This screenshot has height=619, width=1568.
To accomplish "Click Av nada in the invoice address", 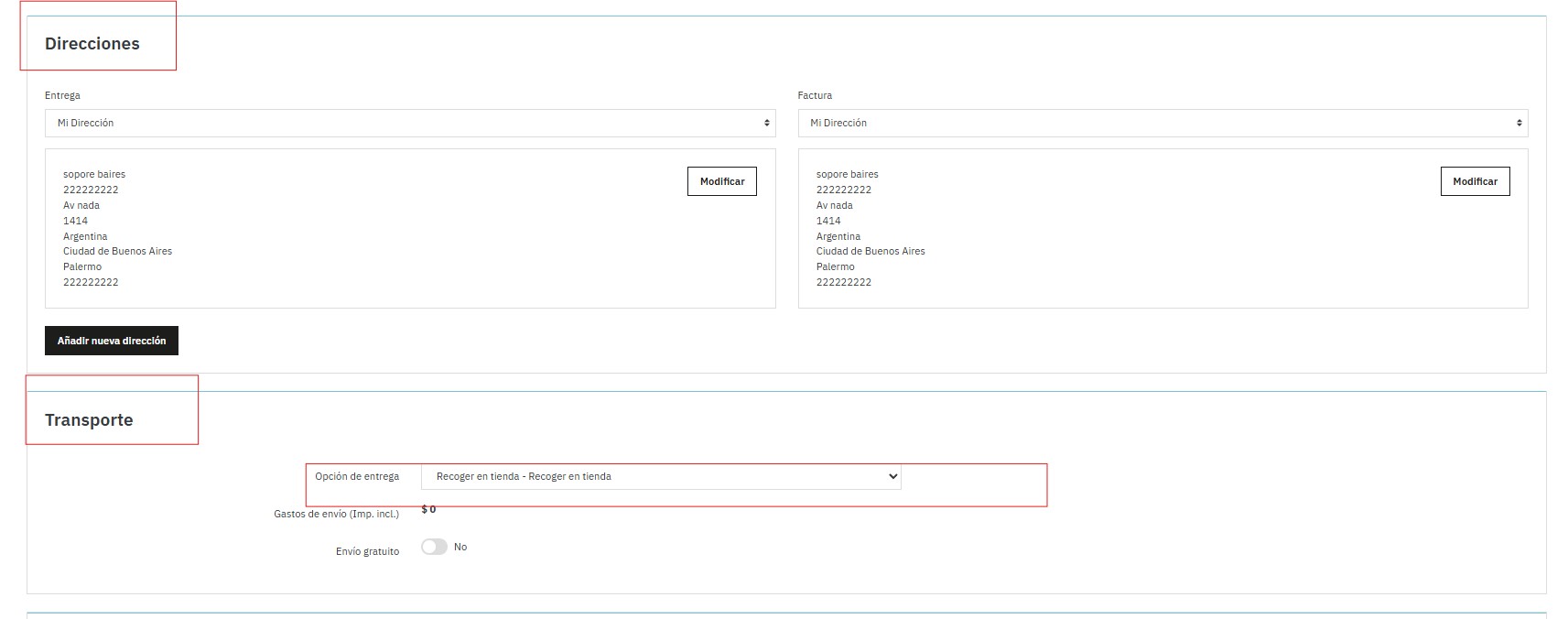I will (834, 205).
